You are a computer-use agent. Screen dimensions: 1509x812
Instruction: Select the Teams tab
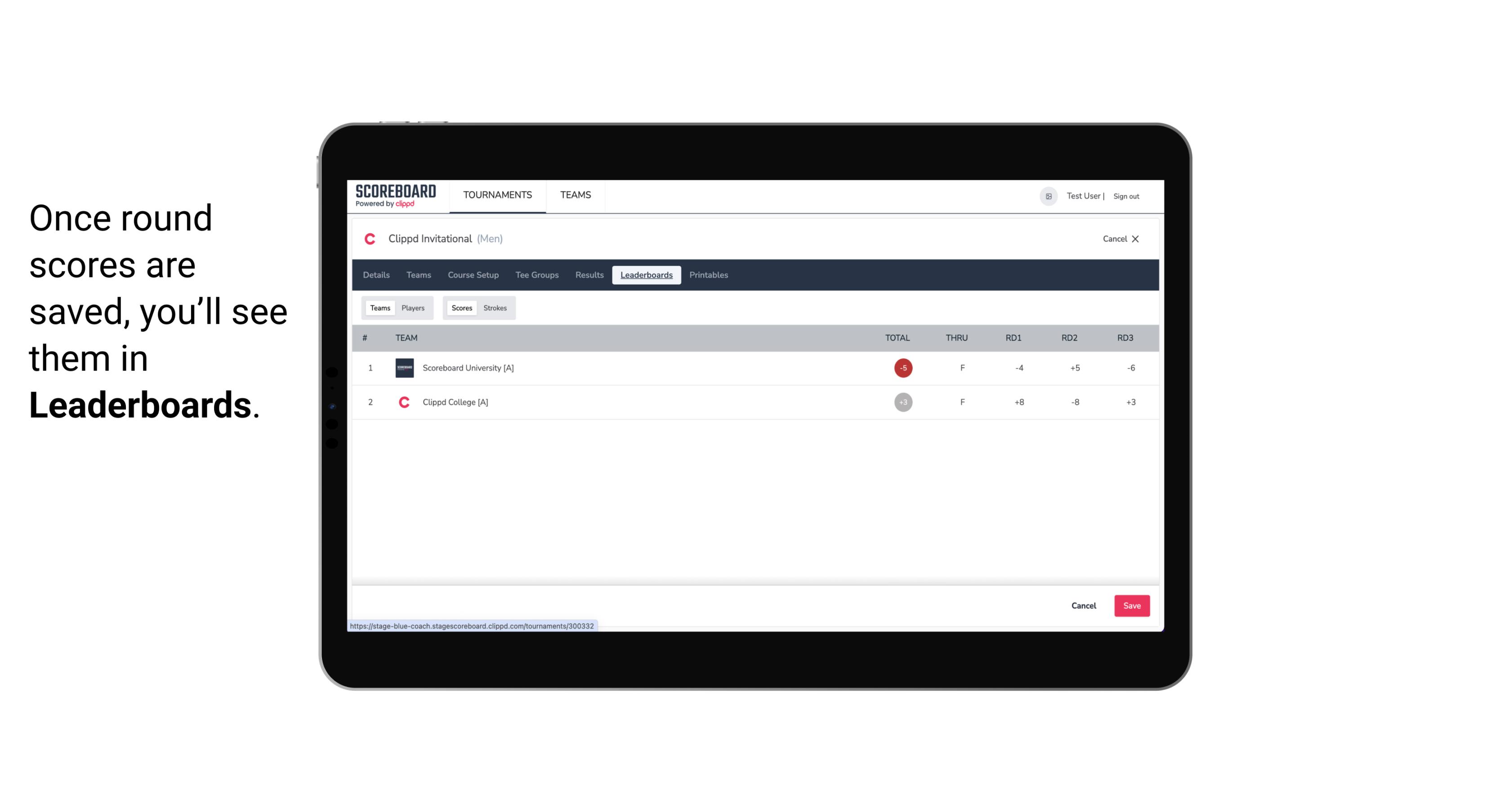[379, 308]
